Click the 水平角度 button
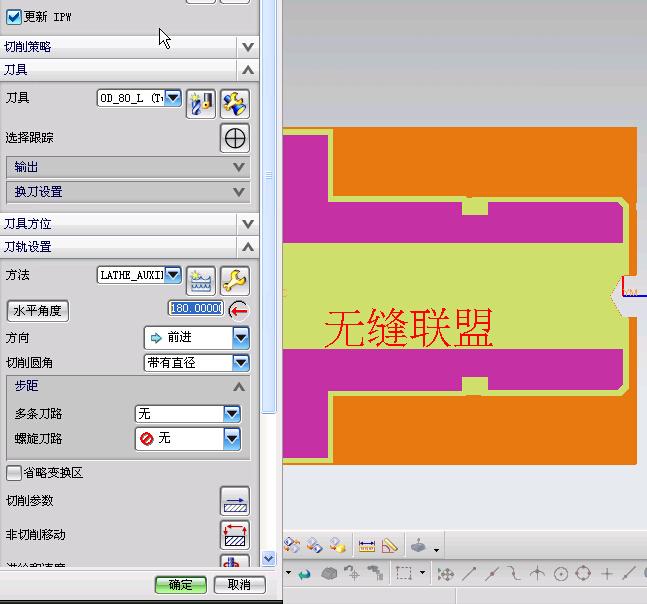Screen dimensions: 647x604 tap(38, 311)
